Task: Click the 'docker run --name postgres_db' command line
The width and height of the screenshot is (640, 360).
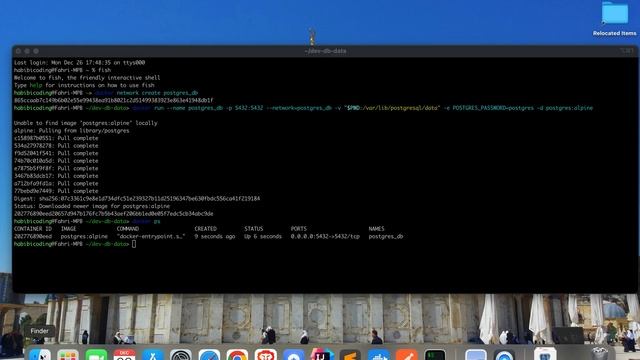Action: click(303, 108)
